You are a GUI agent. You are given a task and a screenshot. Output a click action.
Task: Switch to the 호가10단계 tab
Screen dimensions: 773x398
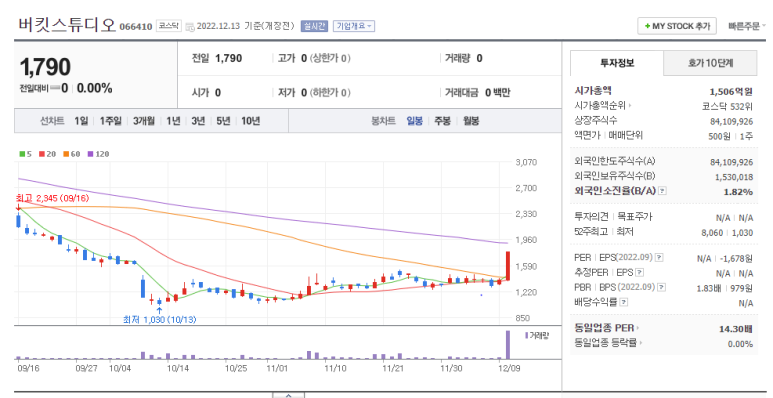[710, 63]
